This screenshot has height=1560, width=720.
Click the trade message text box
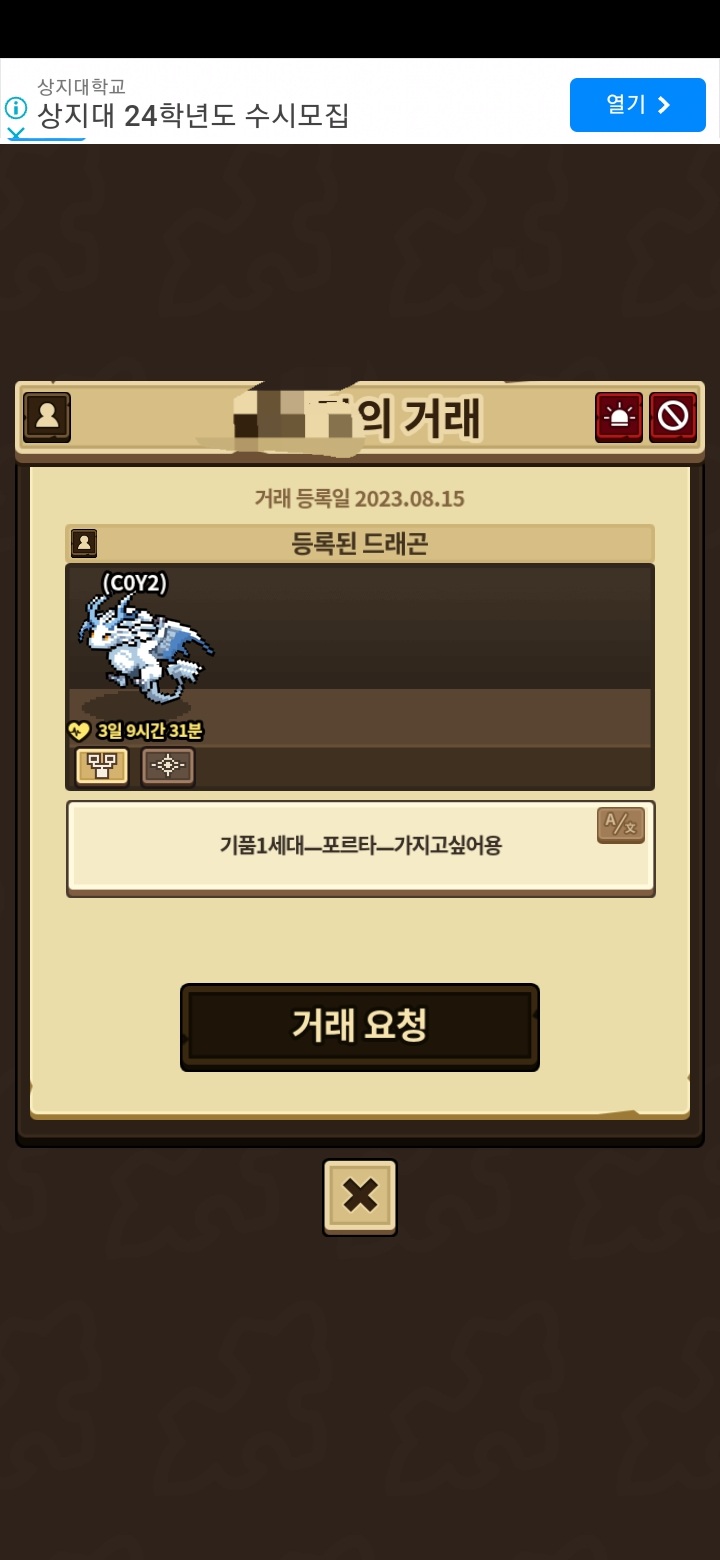[360, 846]
